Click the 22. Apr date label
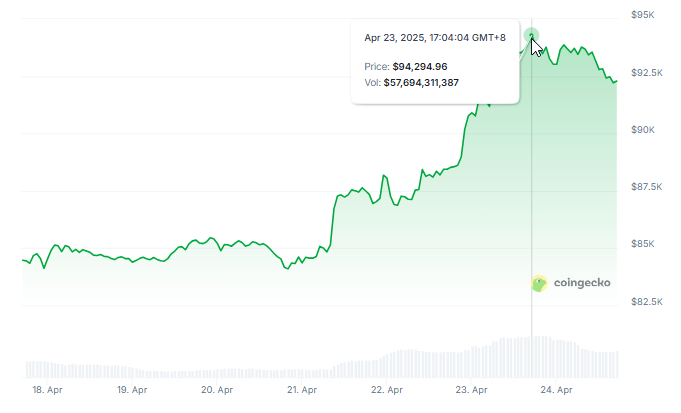The width and height of the screenshot is (681, 413). (388, 390)
